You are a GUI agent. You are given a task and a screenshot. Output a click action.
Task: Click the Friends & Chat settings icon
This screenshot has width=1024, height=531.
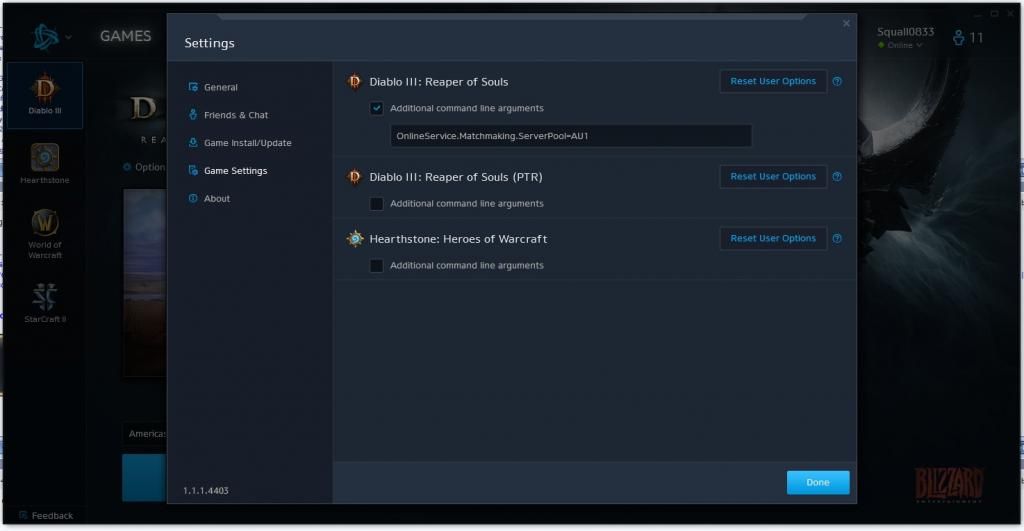click(193, 114)
